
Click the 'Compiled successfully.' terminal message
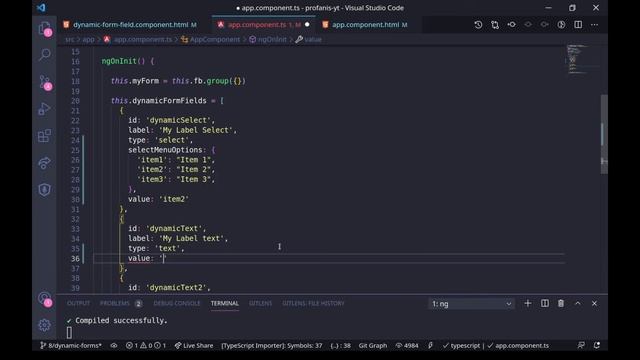tap(121, 321)
